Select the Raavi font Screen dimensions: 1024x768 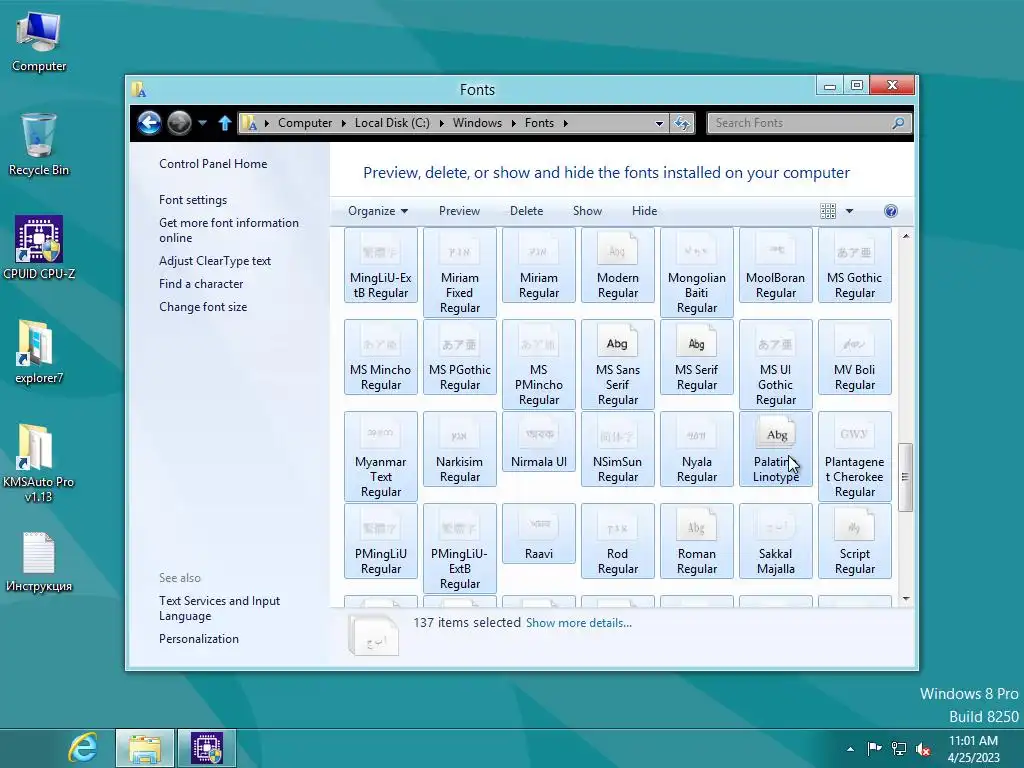[x=538, y=534]
